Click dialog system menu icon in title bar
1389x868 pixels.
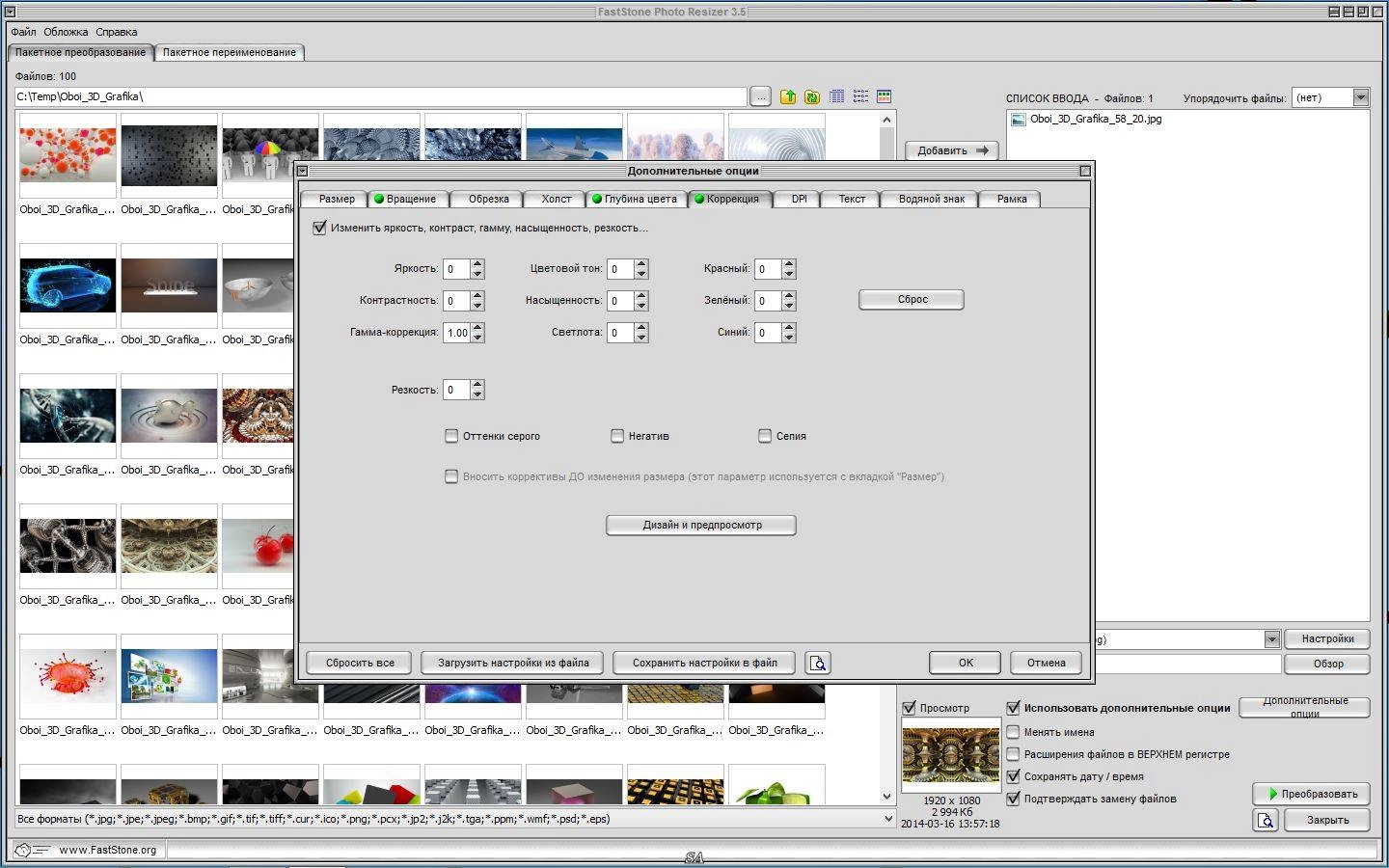click(302, 171)
